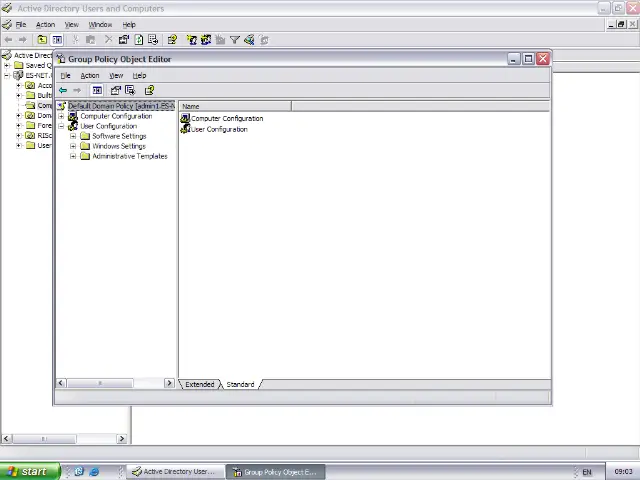
Task: Click Group Policy Object Editor taskbar button
Action: pyautogui.click(x=276, y=472)
